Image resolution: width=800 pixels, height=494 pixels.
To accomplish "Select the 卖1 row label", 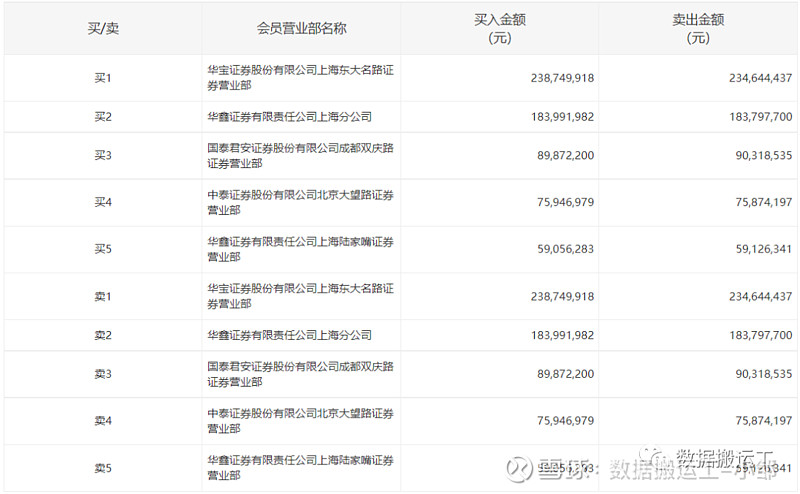I will [103, 297].
